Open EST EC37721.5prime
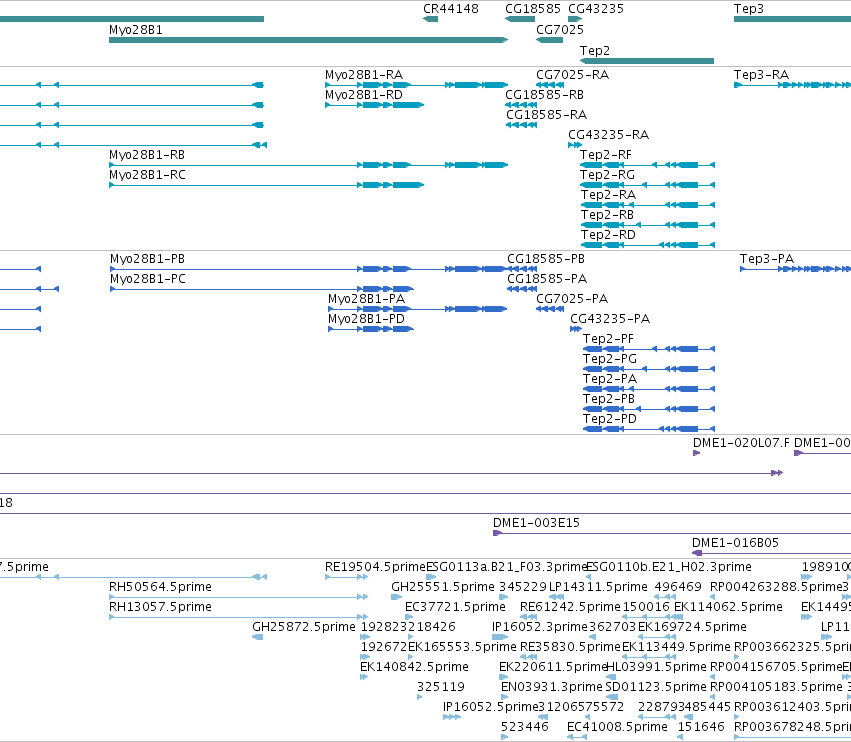 pyautogui.click(x=409, y=617)
